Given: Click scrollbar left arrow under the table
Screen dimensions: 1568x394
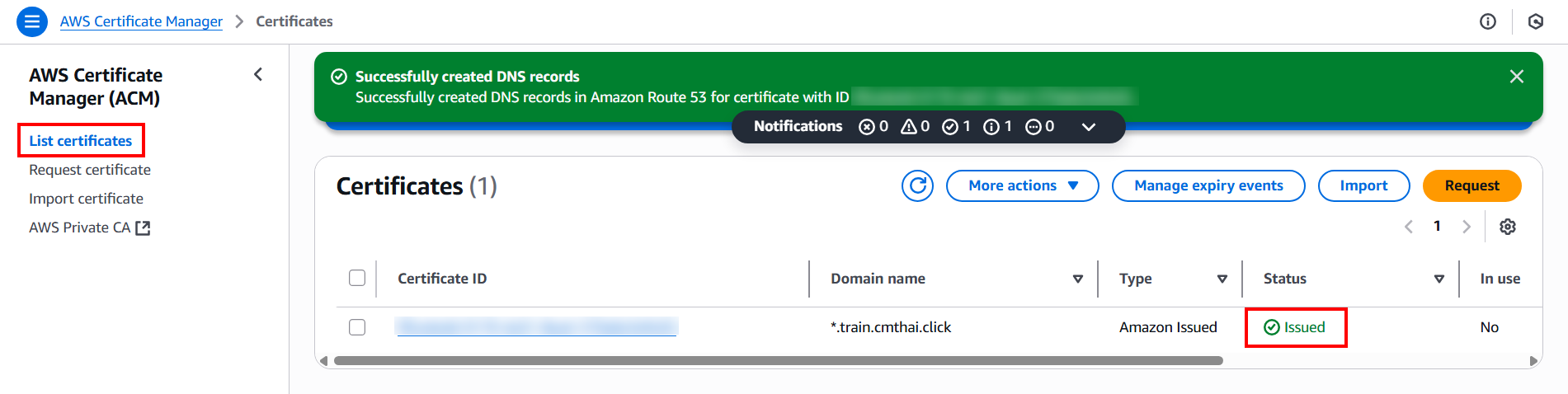Looking at the screenshot, I should (x=323, y=360).
